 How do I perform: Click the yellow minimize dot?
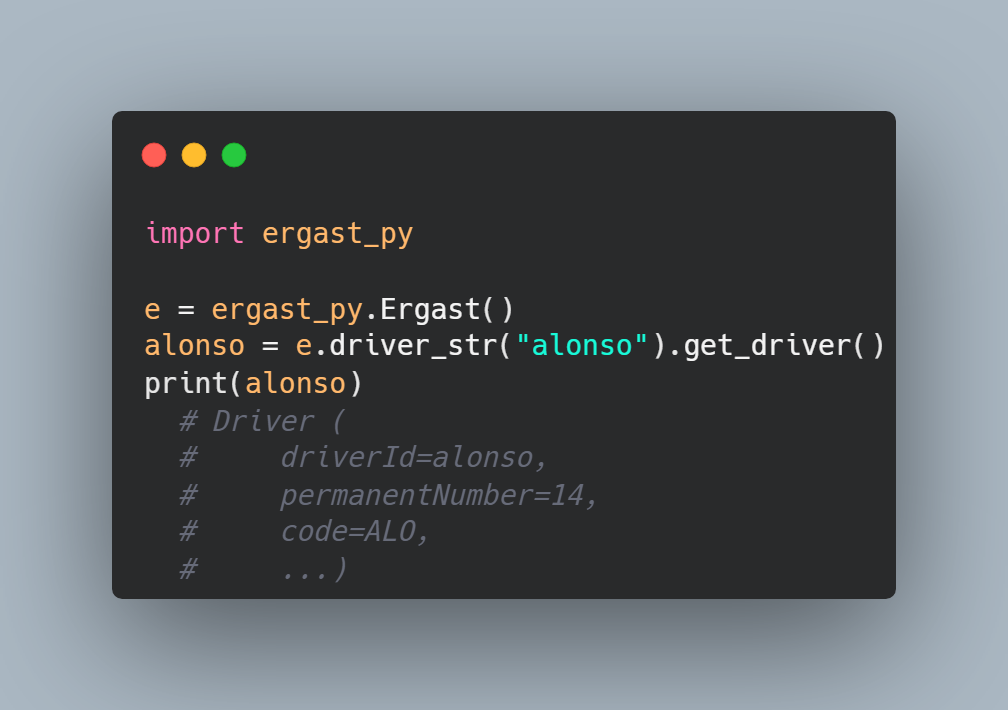[x=194, y=155]
